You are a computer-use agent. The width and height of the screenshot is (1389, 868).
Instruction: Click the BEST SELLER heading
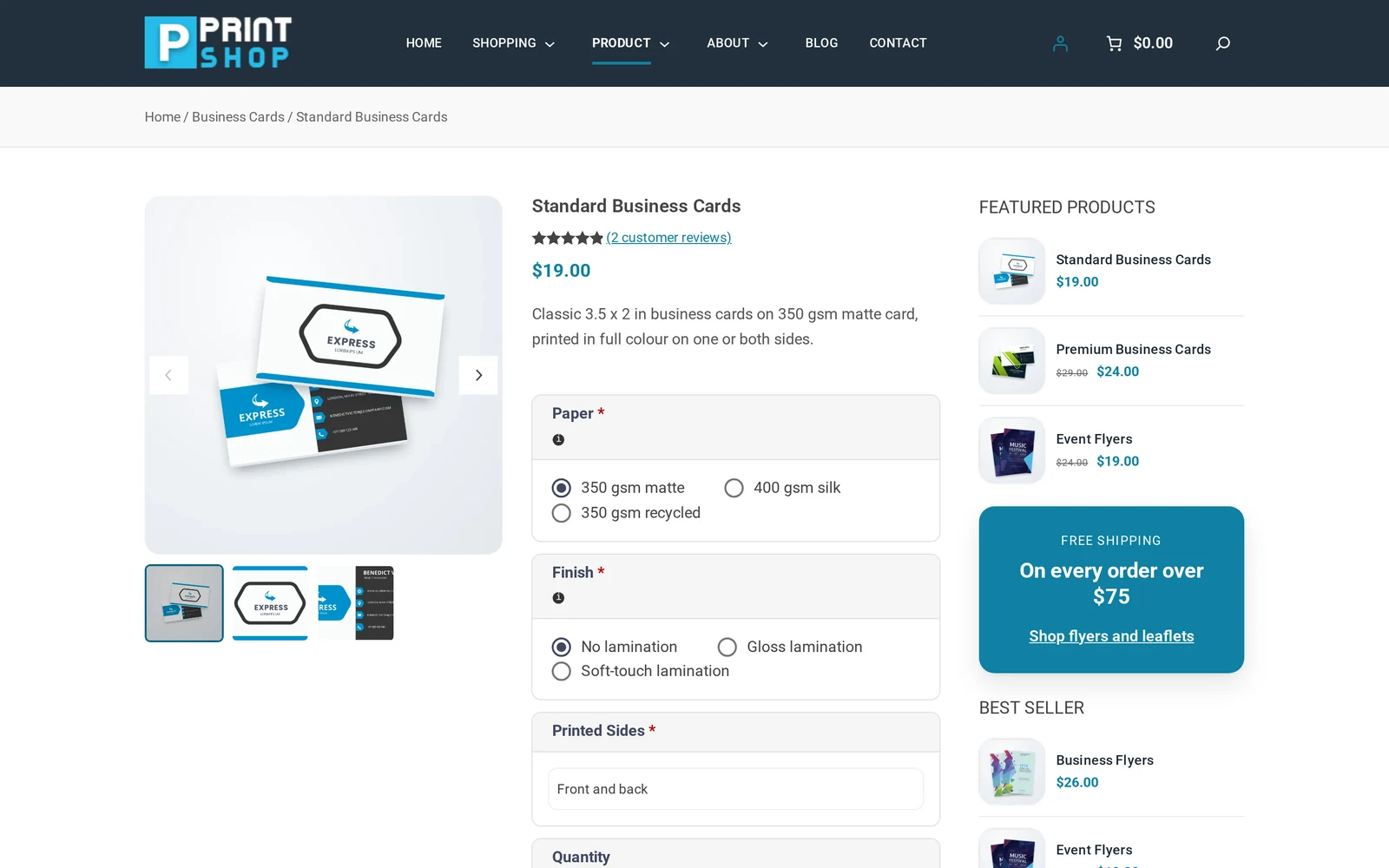coord(1031,708)
